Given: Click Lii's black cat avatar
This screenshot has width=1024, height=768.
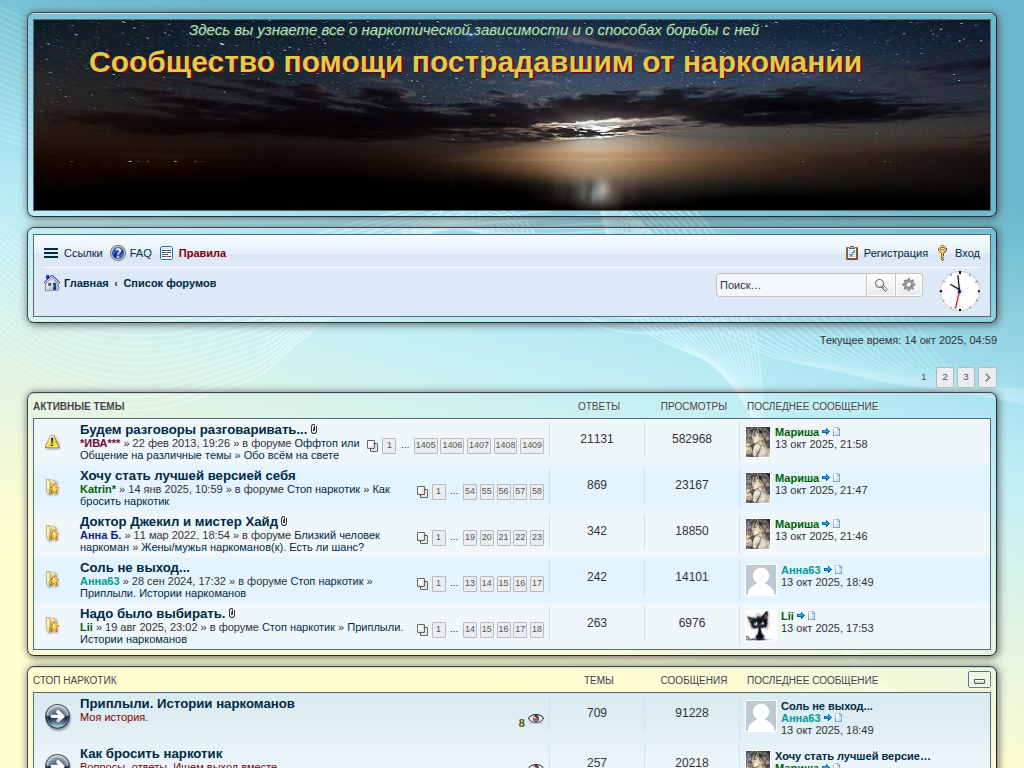Looking at the screenshot, I should 760,626.
